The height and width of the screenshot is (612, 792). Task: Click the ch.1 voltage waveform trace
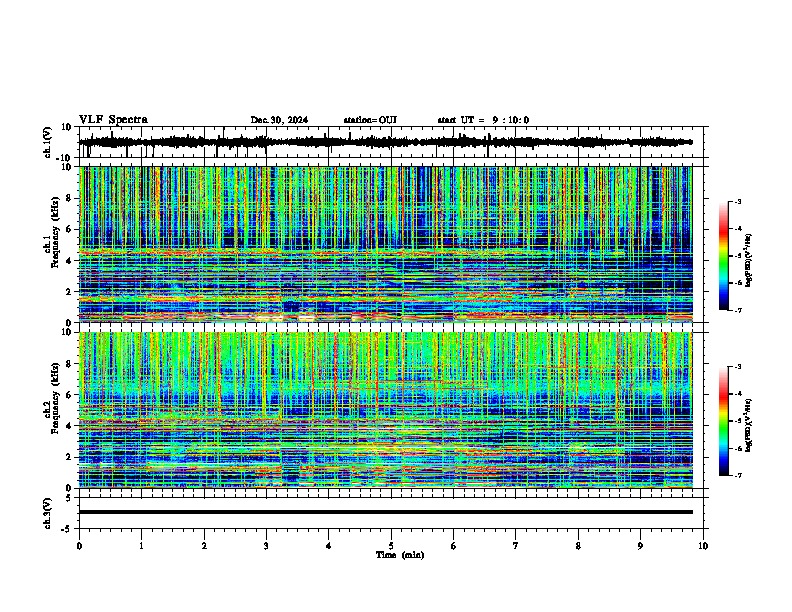(x=385, y=142)
